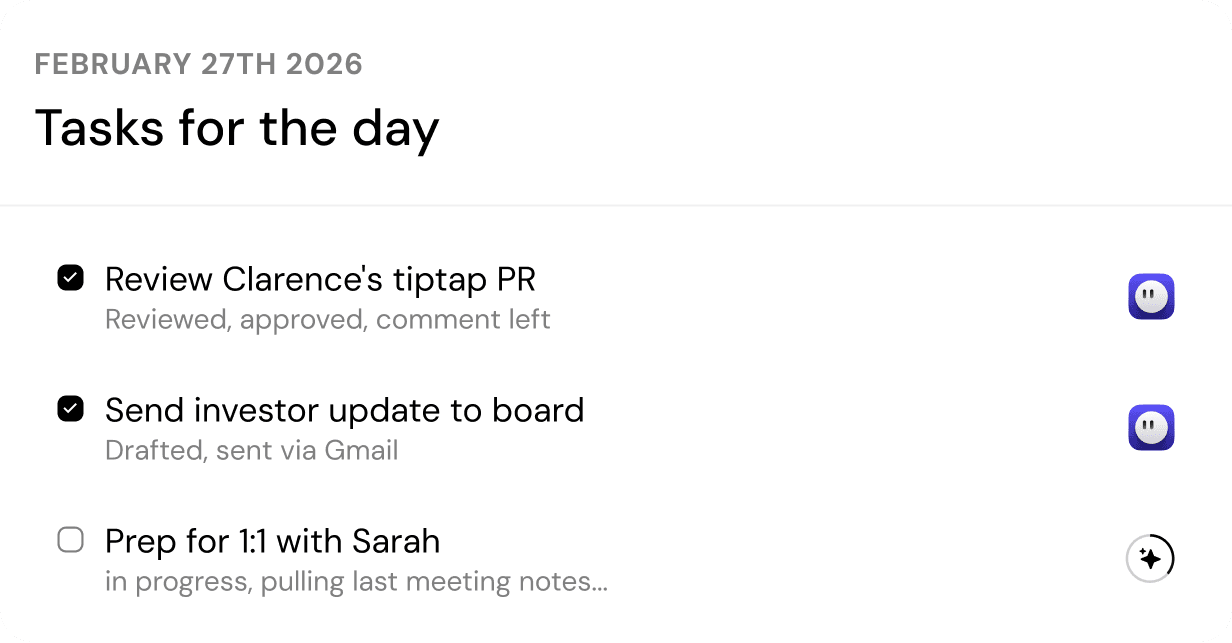Uncheck the Send investor update to board checkbox

[x=70, y=409]
